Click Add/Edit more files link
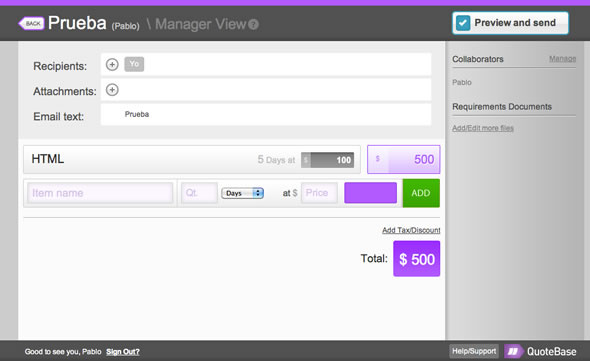This screenshot has height=361, width=590. click(x=483, y=128)
